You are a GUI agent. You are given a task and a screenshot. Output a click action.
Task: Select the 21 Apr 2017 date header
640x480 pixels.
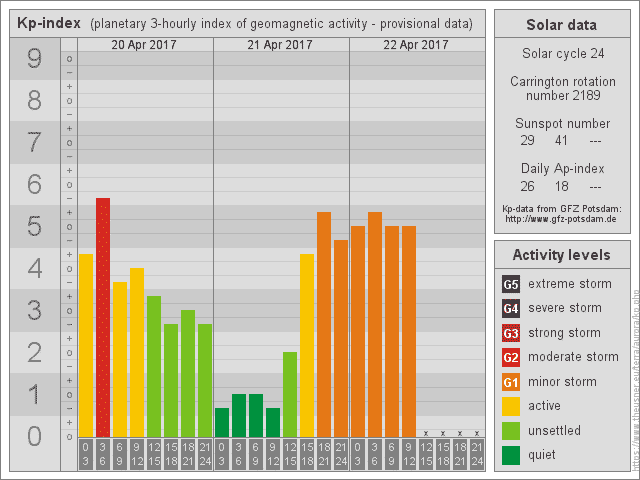tap(280, 45)
